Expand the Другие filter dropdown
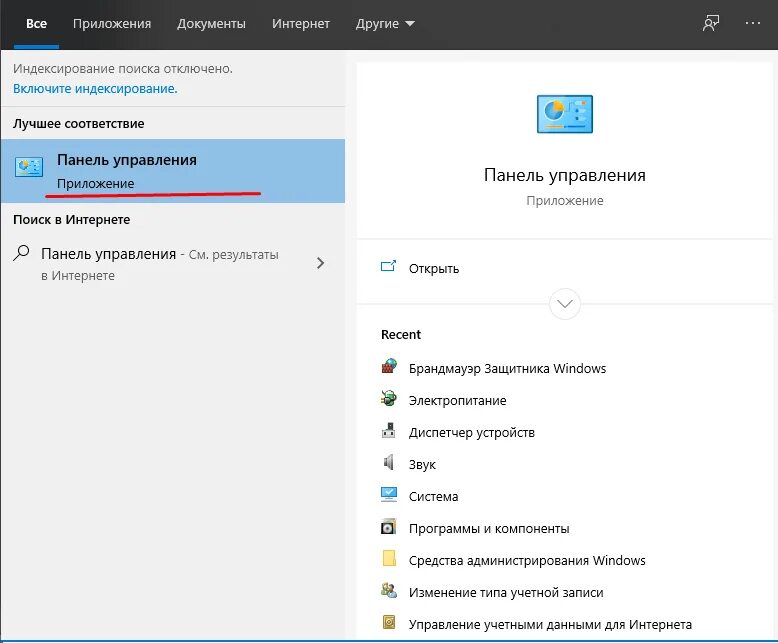 pyautogui.click(x=385, y=23)
